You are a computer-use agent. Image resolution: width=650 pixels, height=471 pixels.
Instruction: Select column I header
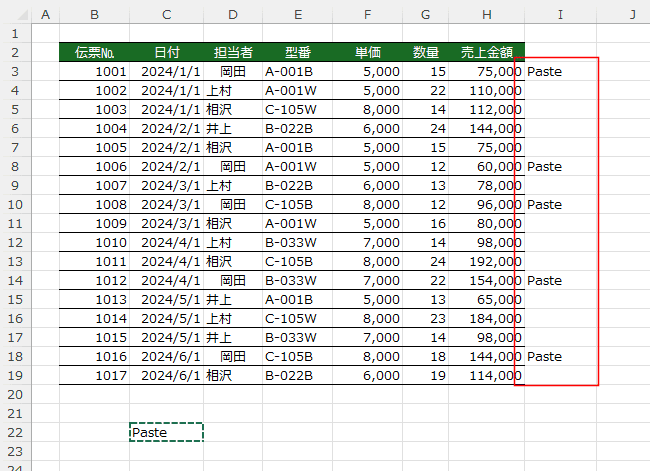coord(560,15)
